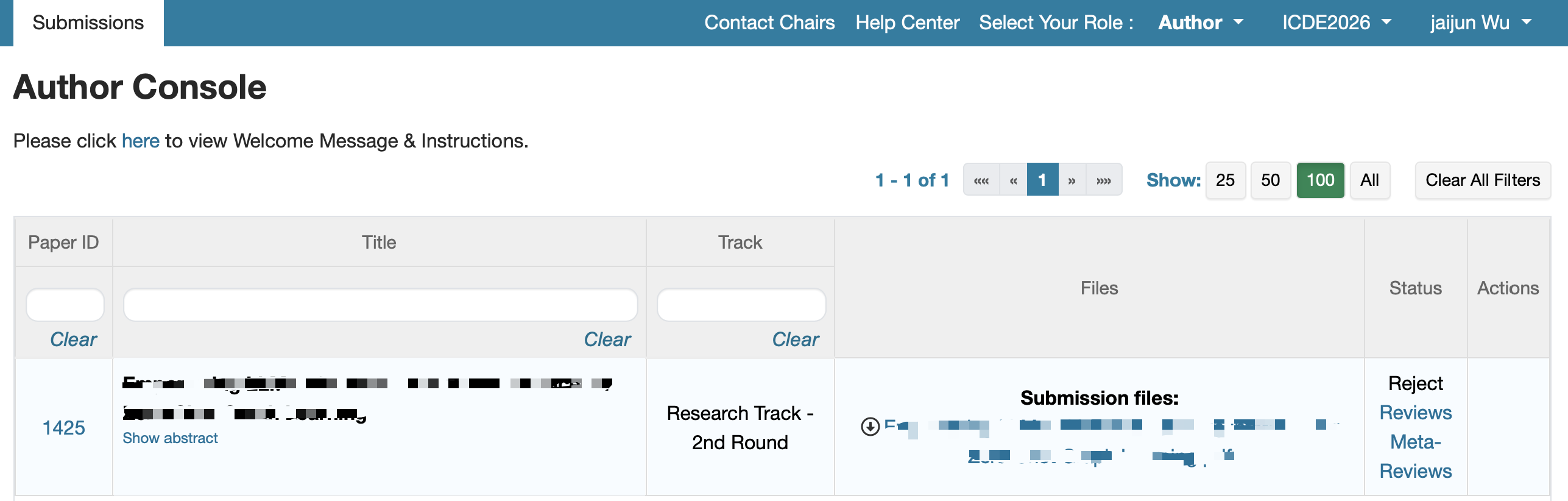Open the ICDE2026 conference dropdown
Viewport: 1568px width, 501px height.
(1337, 23)
